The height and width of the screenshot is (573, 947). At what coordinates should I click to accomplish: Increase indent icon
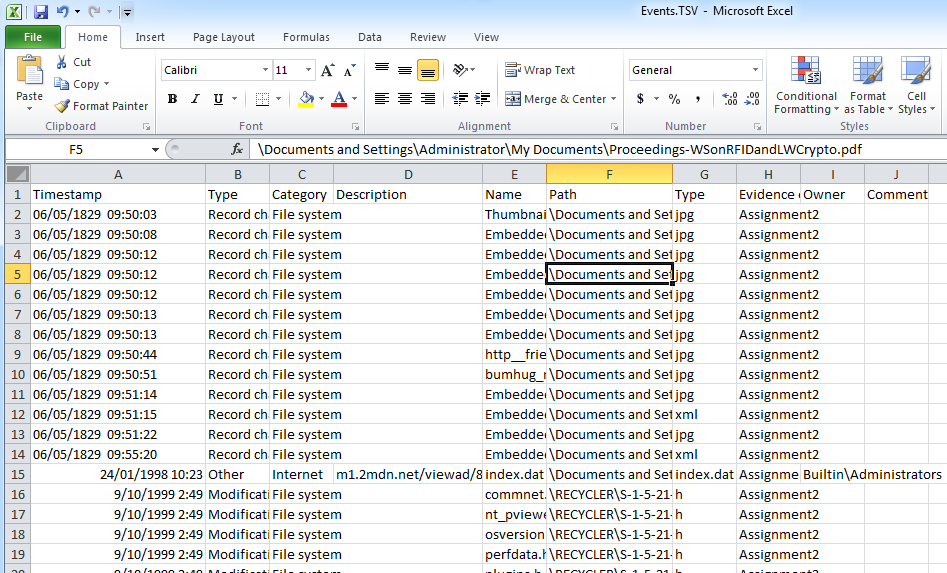tap(483, 98)
